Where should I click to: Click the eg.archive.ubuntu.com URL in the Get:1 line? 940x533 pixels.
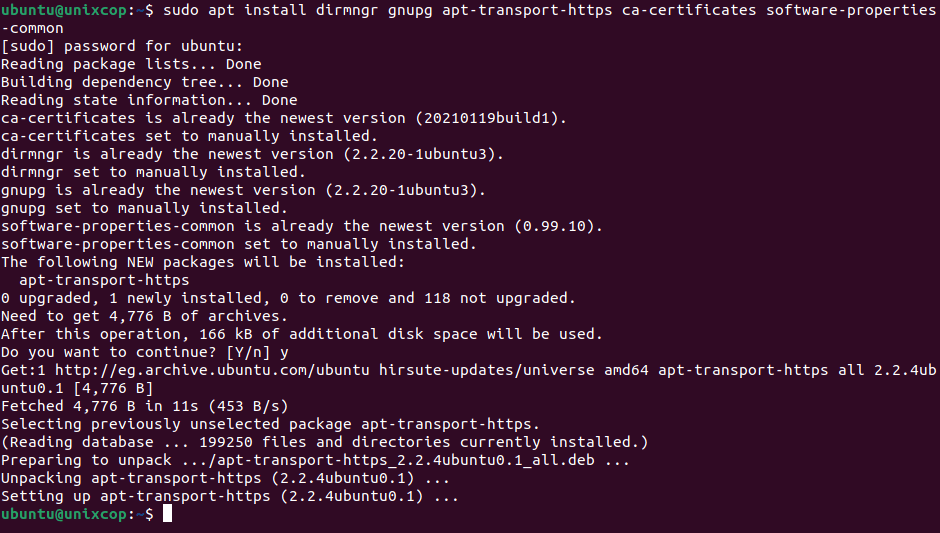pos(212,370)
